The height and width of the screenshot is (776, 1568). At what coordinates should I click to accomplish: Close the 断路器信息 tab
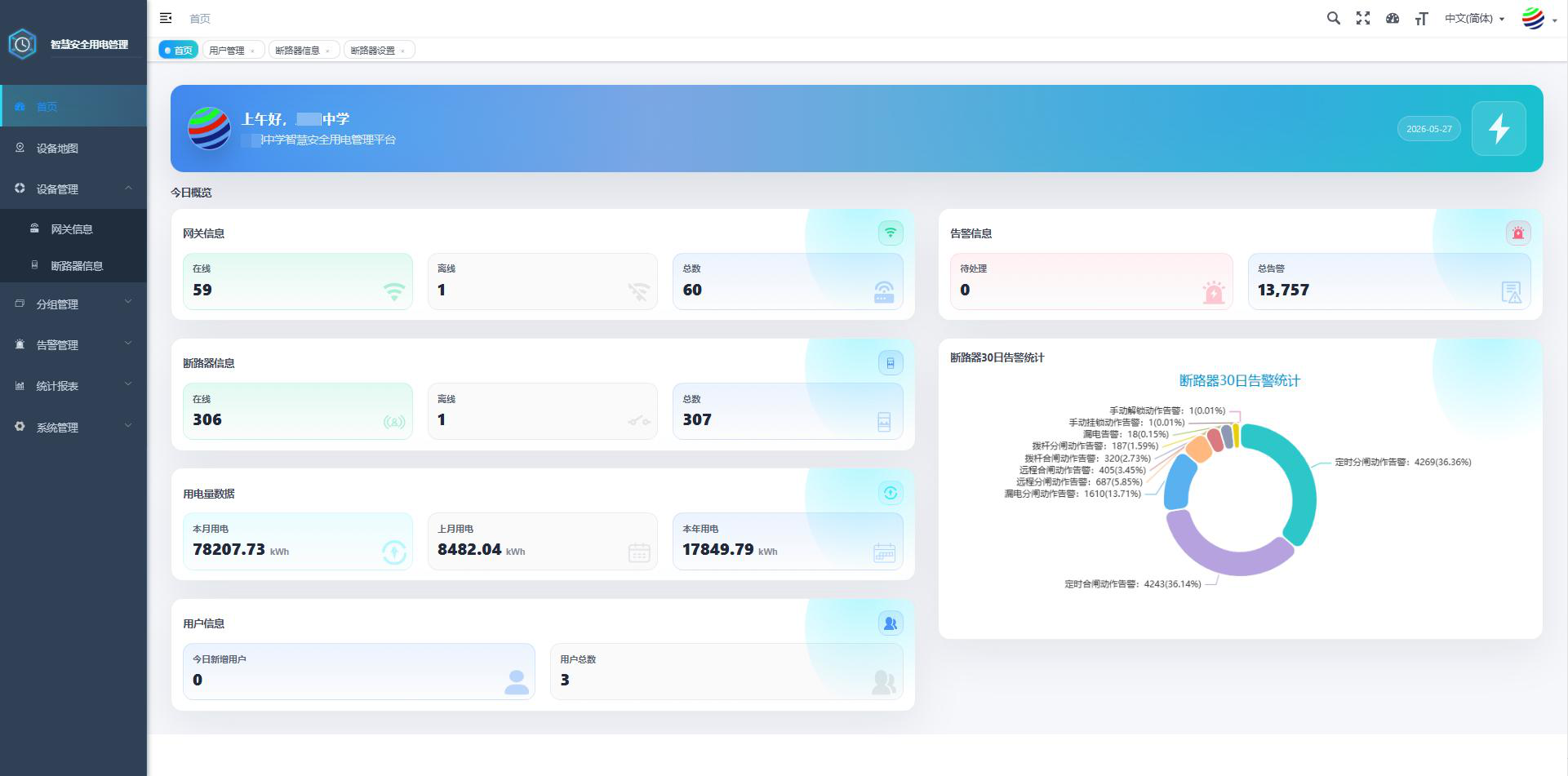coord(327,51)
